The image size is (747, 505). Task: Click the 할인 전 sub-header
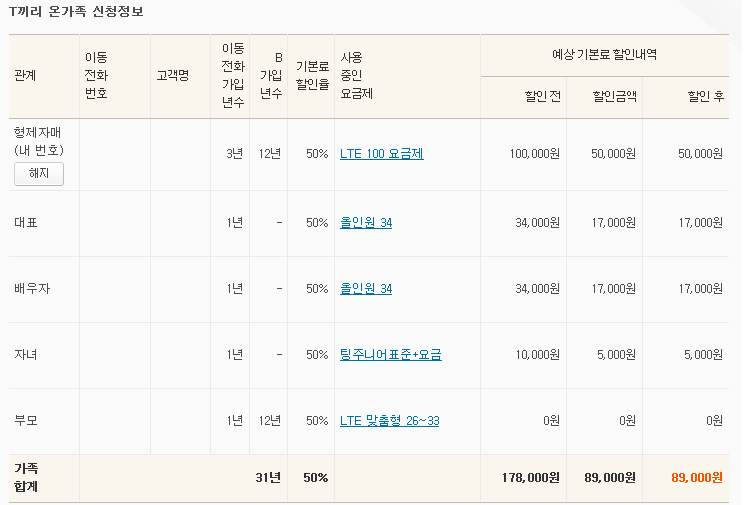click(x=543, y=97)
